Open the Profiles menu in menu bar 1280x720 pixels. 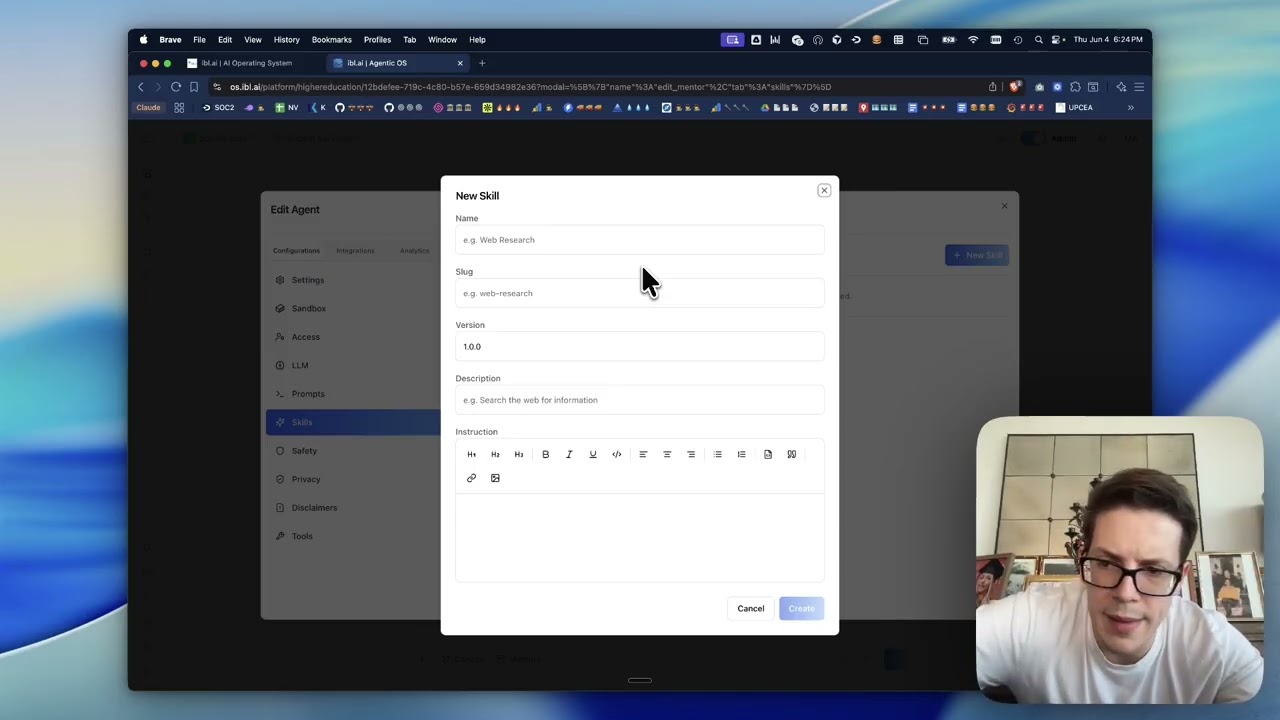tap(377, 40)
